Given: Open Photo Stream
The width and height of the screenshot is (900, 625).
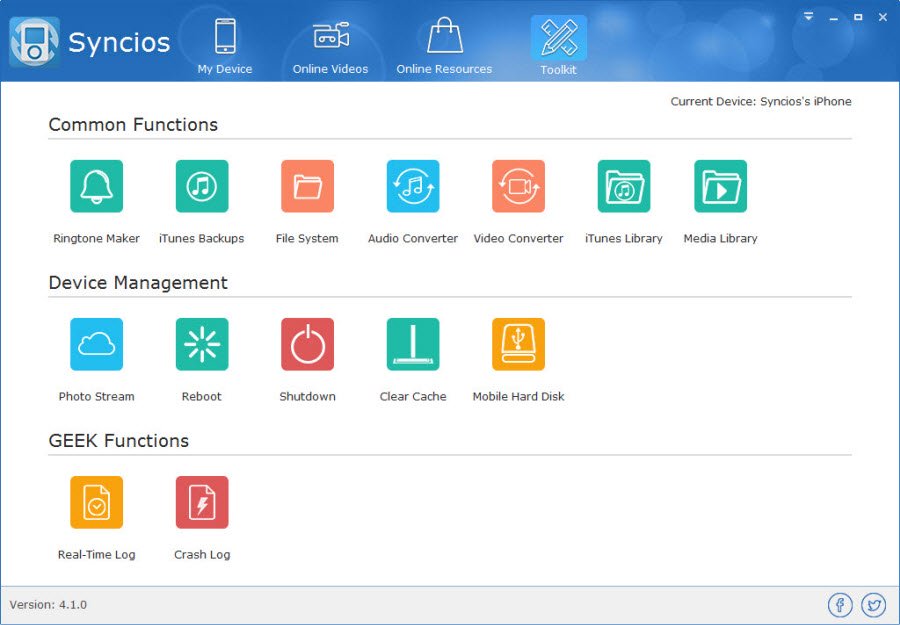Looking at the screenshot, I should pos(96,345).
